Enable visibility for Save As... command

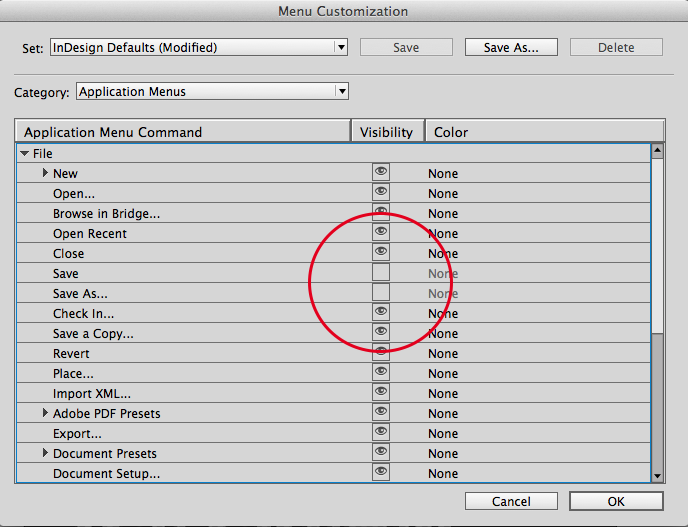point(381,293)
